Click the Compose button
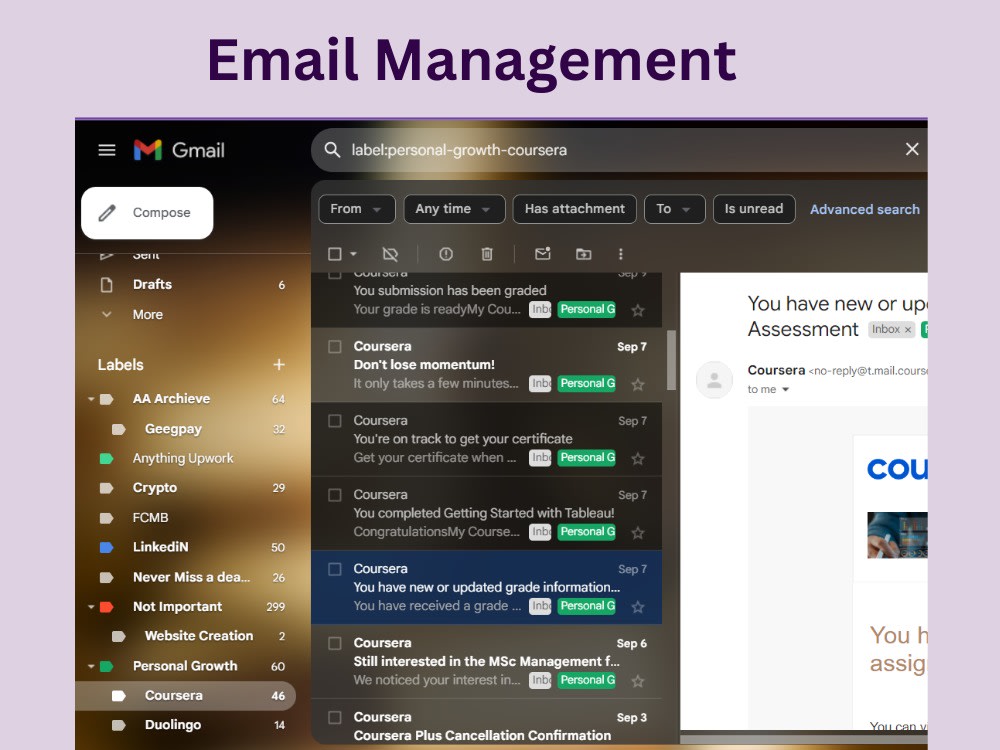 click(147, 213)
